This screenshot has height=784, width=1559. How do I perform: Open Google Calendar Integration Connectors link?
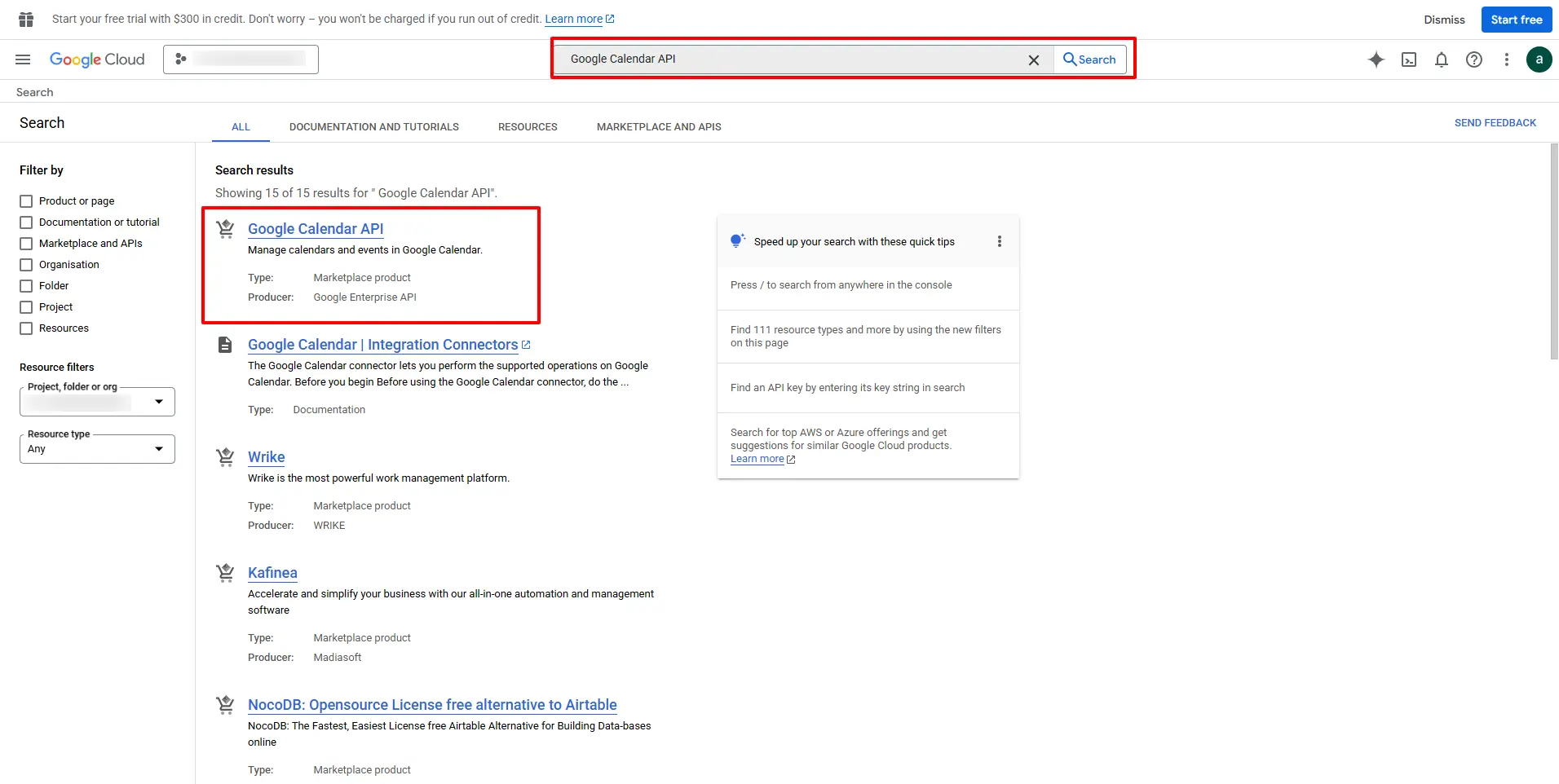point(389,345)
